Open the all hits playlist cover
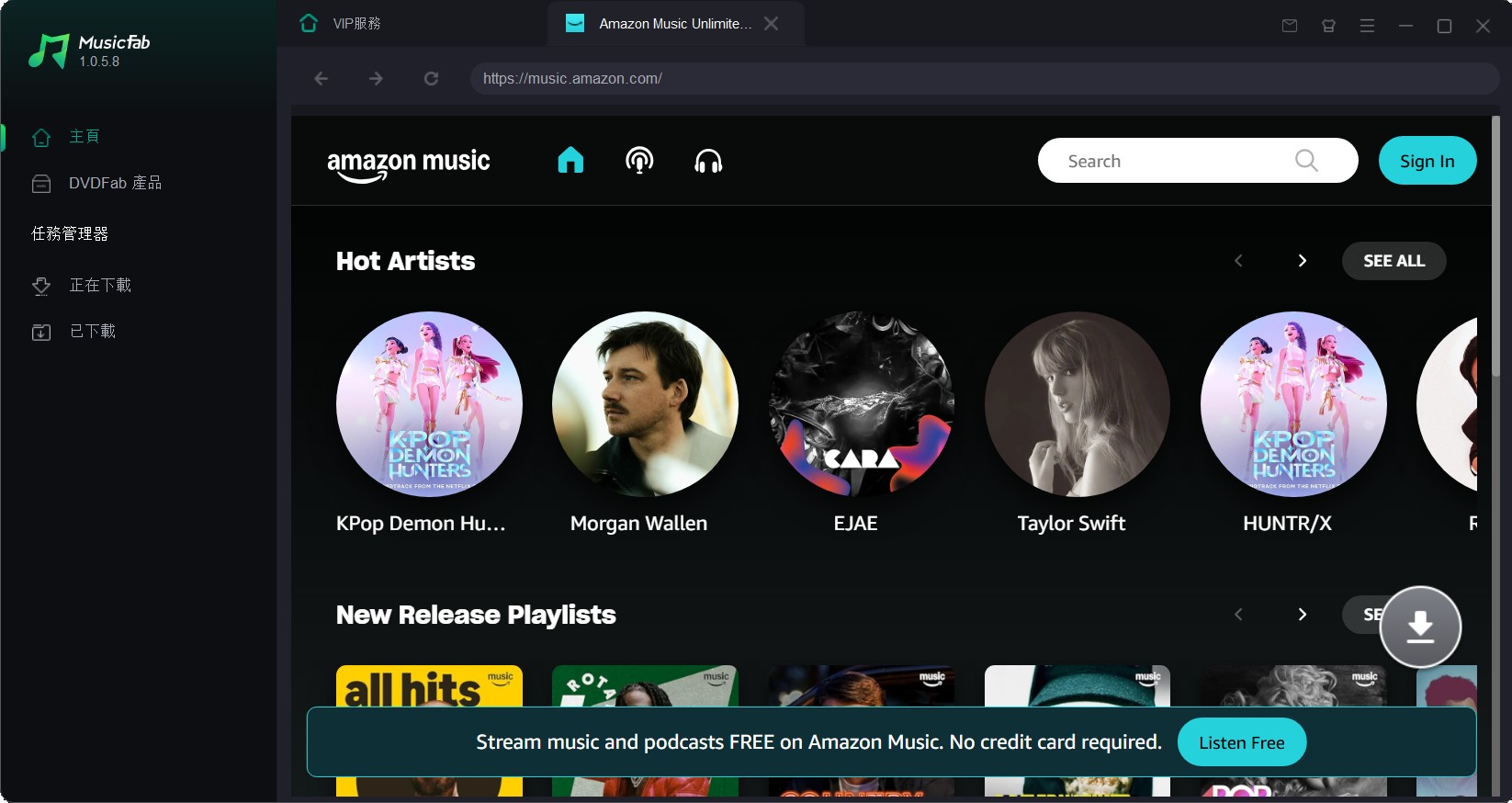Image resolution: width=1512 pixels, height=803 pixels. click(429, 685)
